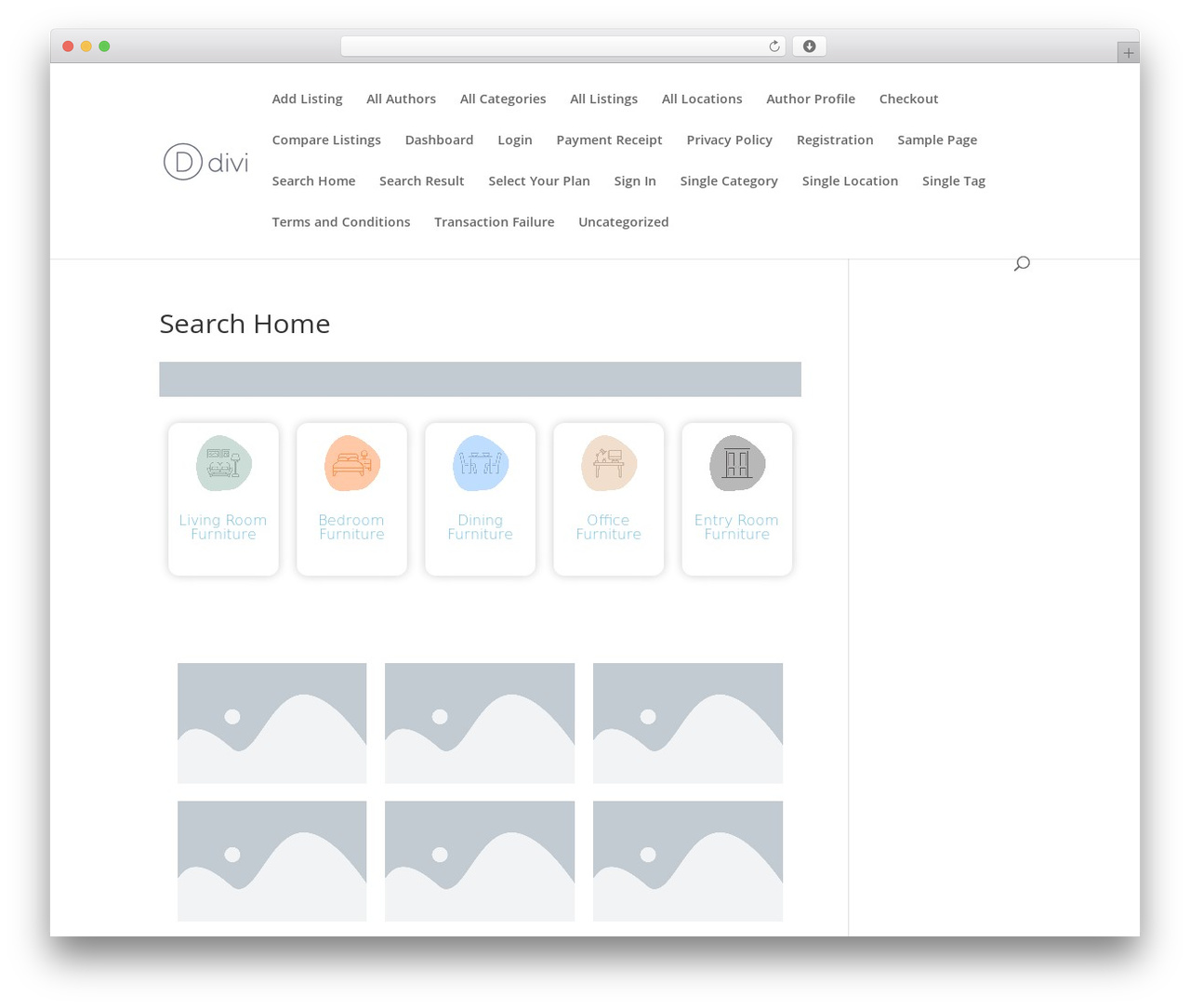Reload the page using the browser refresh icon
This screenshot has height=1008, width=1190.
[773, 46]
